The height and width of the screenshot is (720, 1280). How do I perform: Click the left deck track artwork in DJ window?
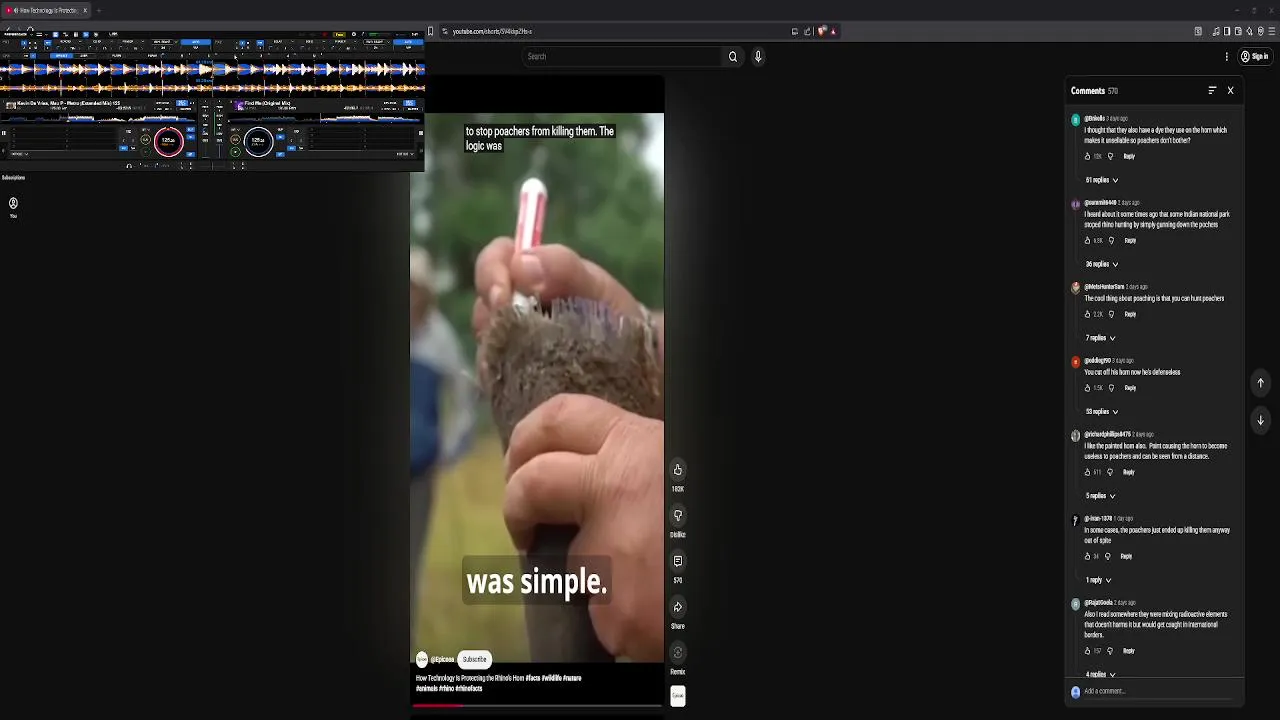(x=11, y=105)
